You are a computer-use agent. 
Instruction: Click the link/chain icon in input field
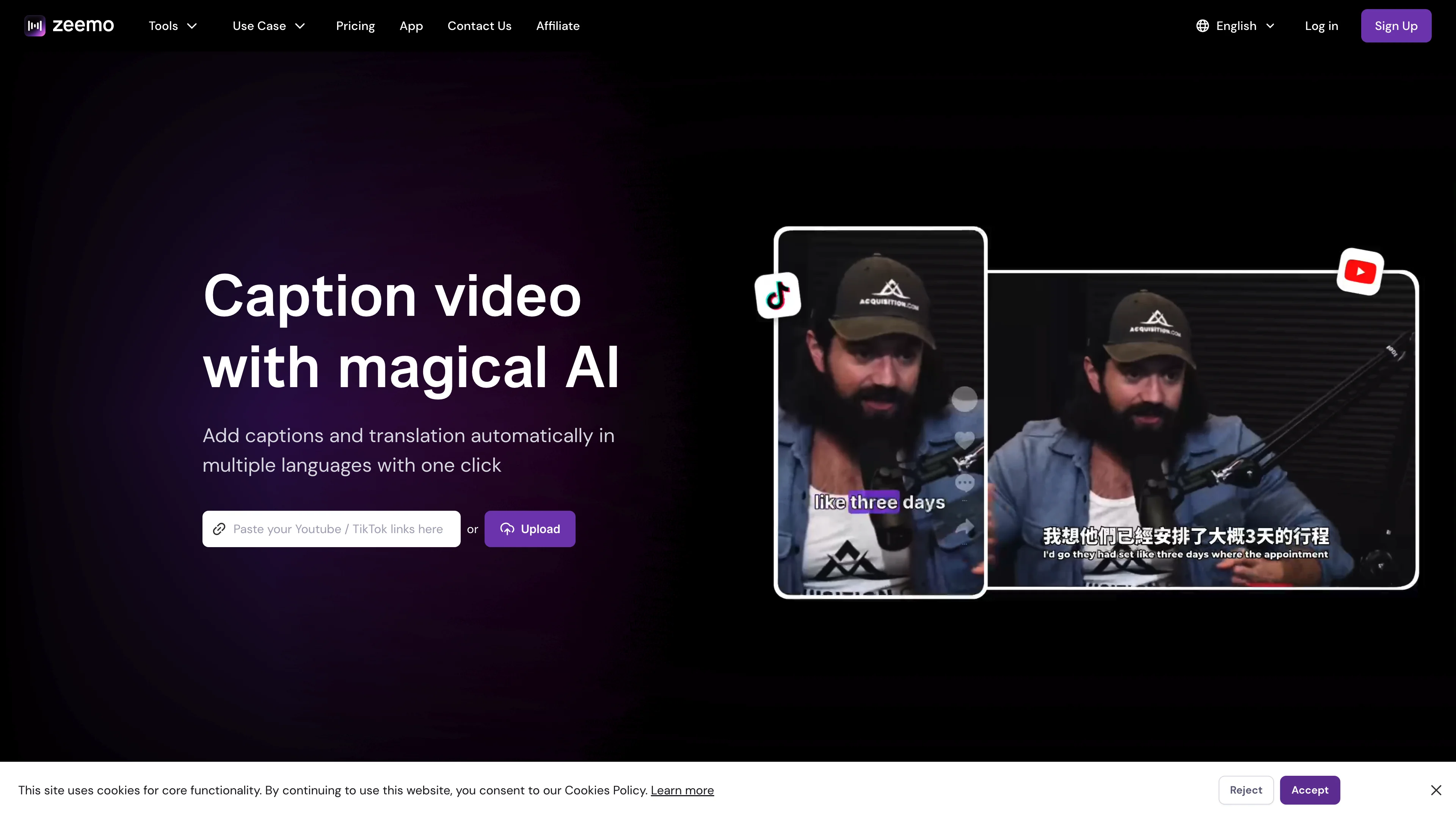[219, 529]
